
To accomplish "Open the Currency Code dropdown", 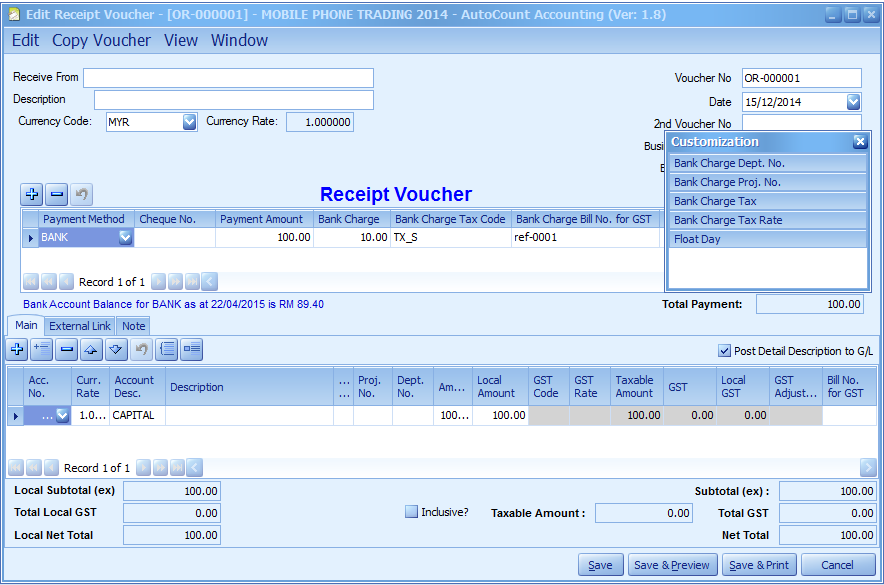I will click(189, 121).
